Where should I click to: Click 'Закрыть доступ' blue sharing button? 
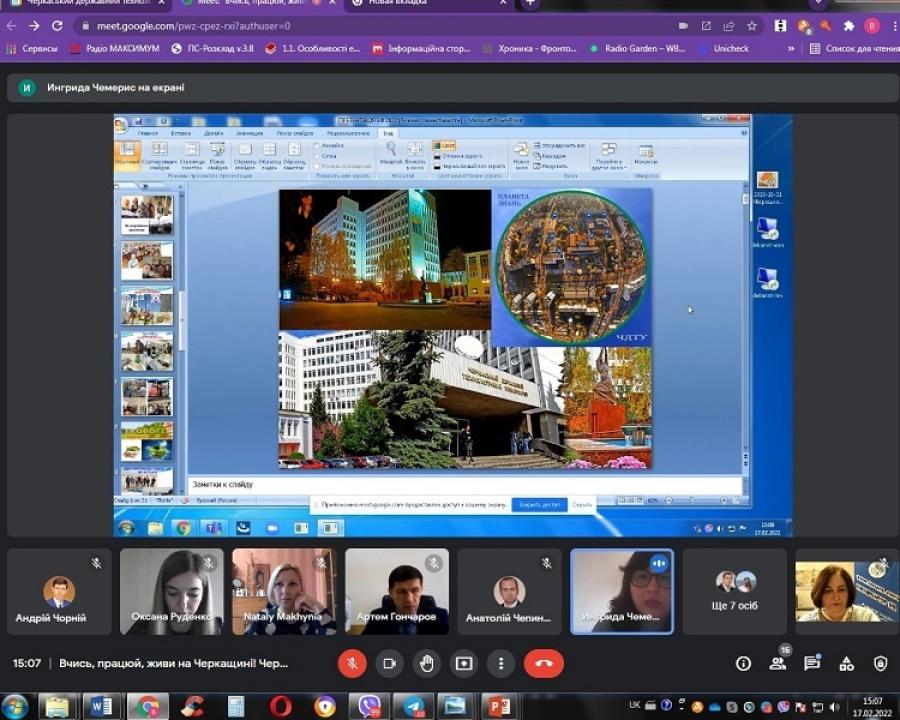coord(539,505)
